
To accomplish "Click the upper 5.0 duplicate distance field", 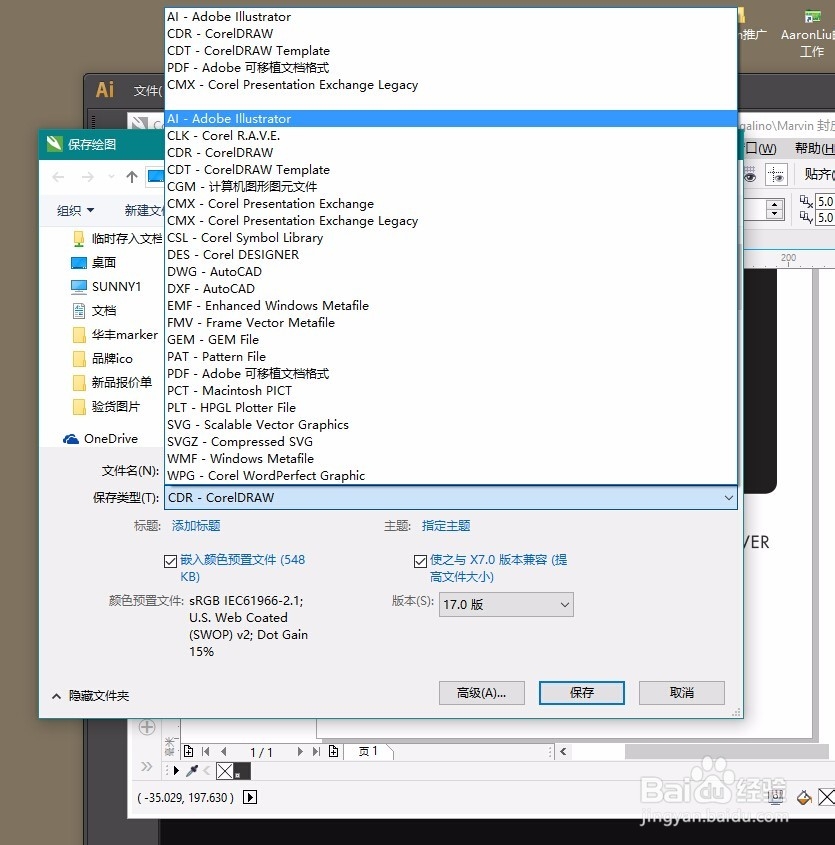I will (x=825, y=202).
